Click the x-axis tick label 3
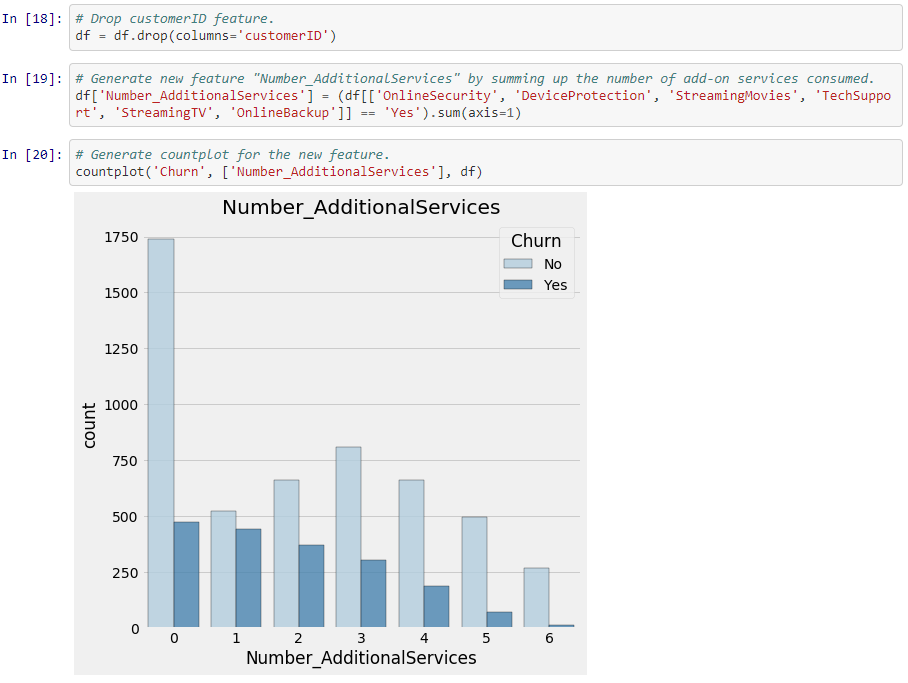Image resolution: width=908 pixels, height=683 pixels. click(361, 638)
